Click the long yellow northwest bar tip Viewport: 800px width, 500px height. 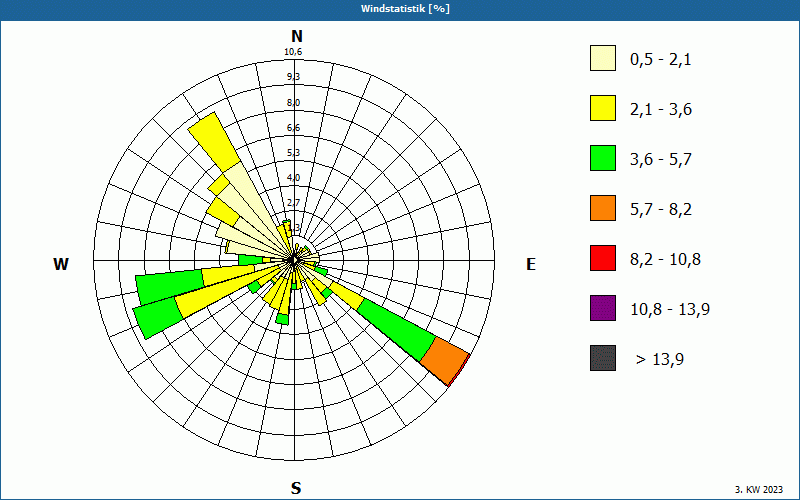pyautogui.click(x=214, y=142)
